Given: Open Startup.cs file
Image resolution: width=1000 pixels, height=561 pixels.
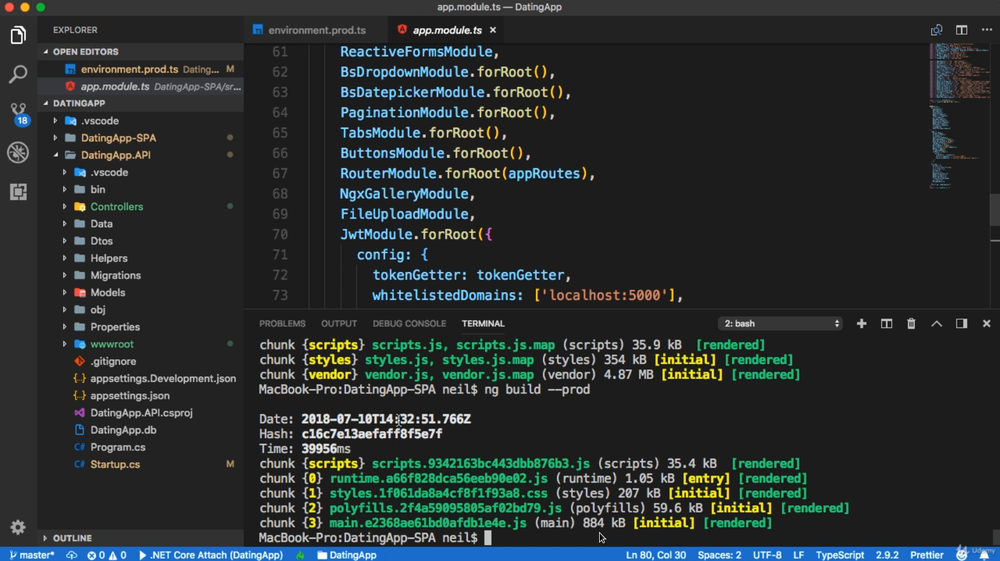Looking at the screenshot, I should pos(140,464).
